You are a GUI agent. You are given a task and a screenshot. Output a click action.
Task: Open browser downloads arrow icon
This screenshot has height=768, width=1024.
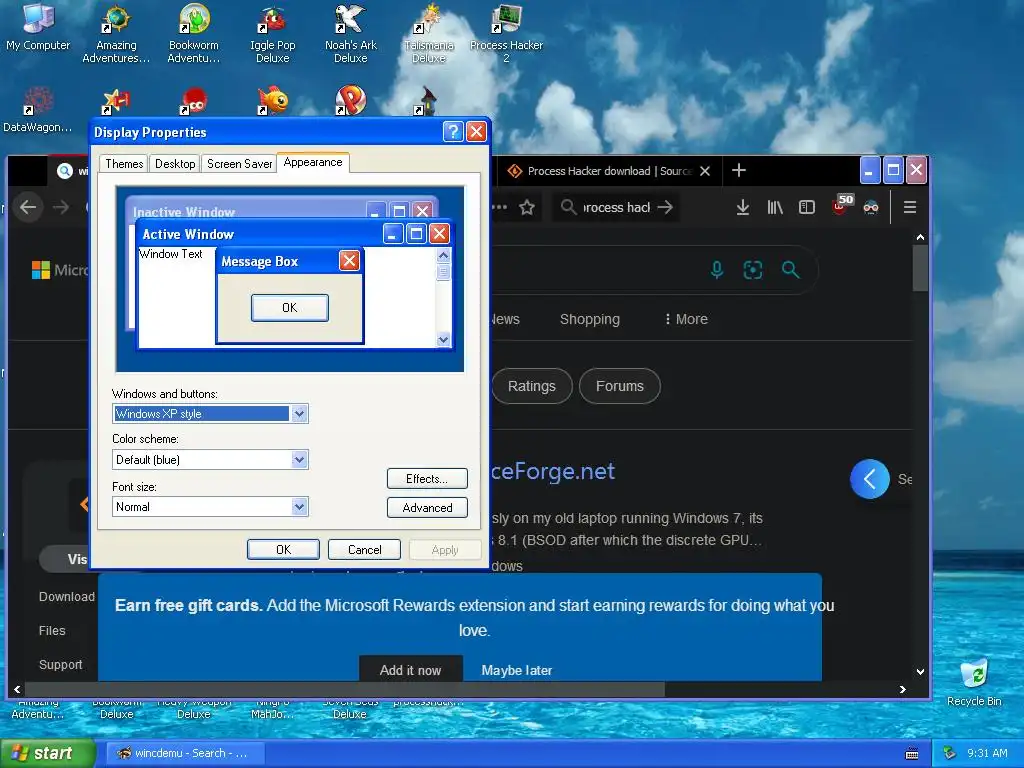point(743,208)
